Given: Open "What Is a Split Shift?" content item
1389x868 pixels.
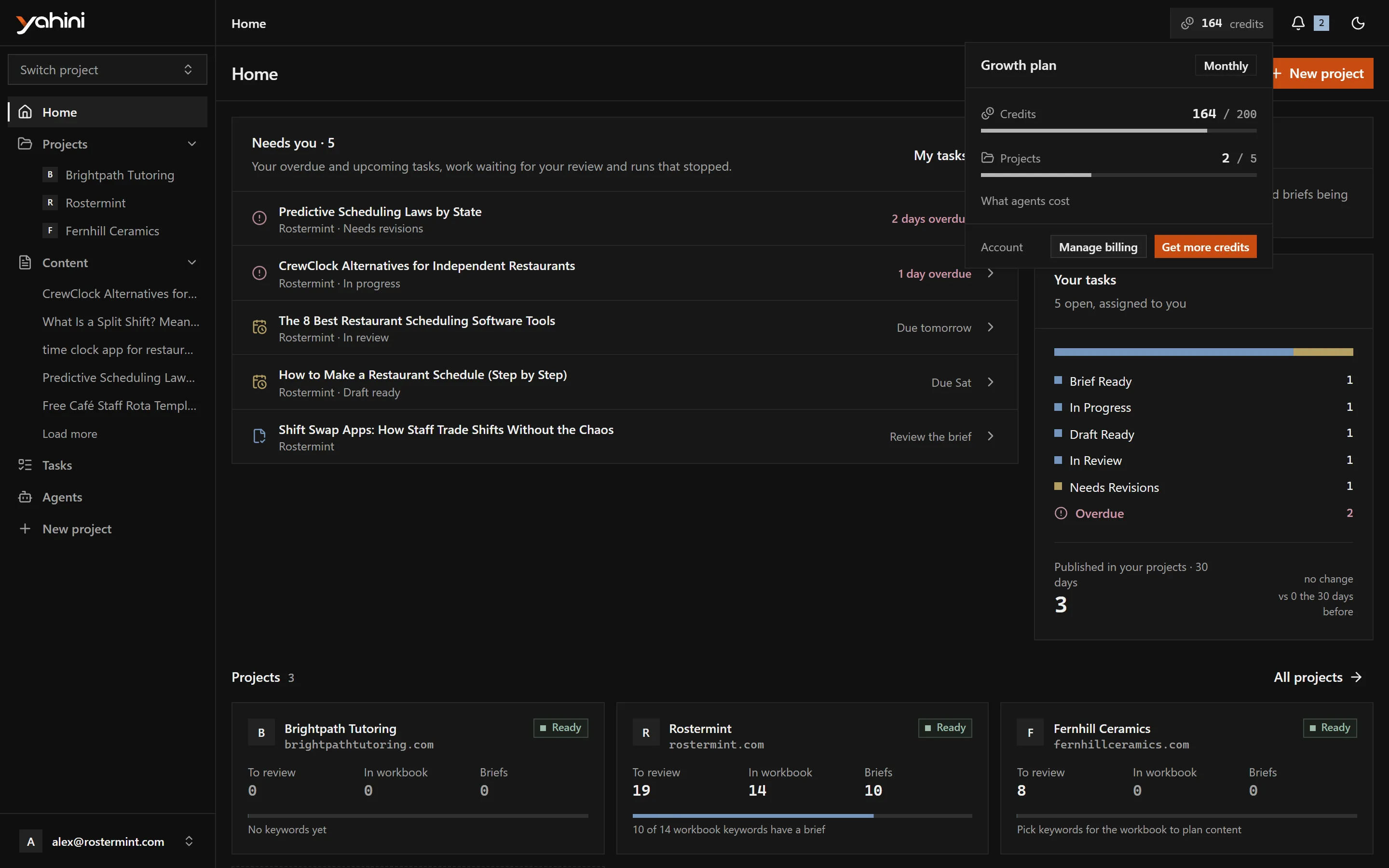Looking at the screenshot, I should tap(121, 322).
